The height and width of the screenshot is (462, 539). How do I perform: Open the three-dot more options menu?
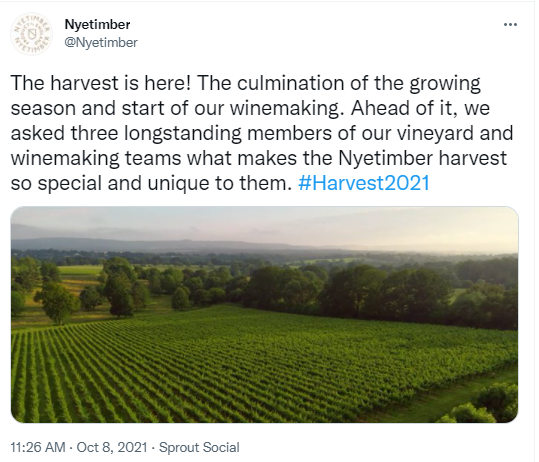pos(510,24)
